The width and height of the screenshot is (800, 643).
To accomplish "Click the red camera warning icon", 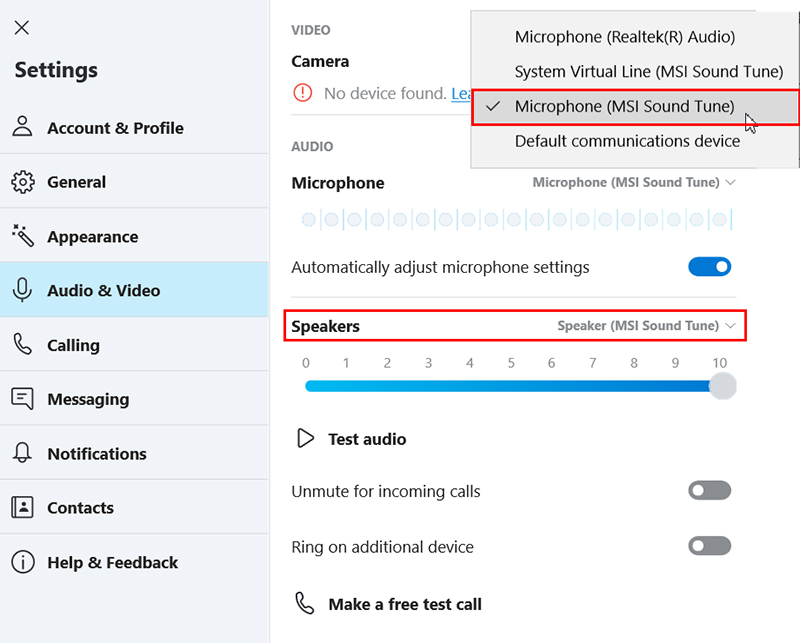I will [303, 93].
